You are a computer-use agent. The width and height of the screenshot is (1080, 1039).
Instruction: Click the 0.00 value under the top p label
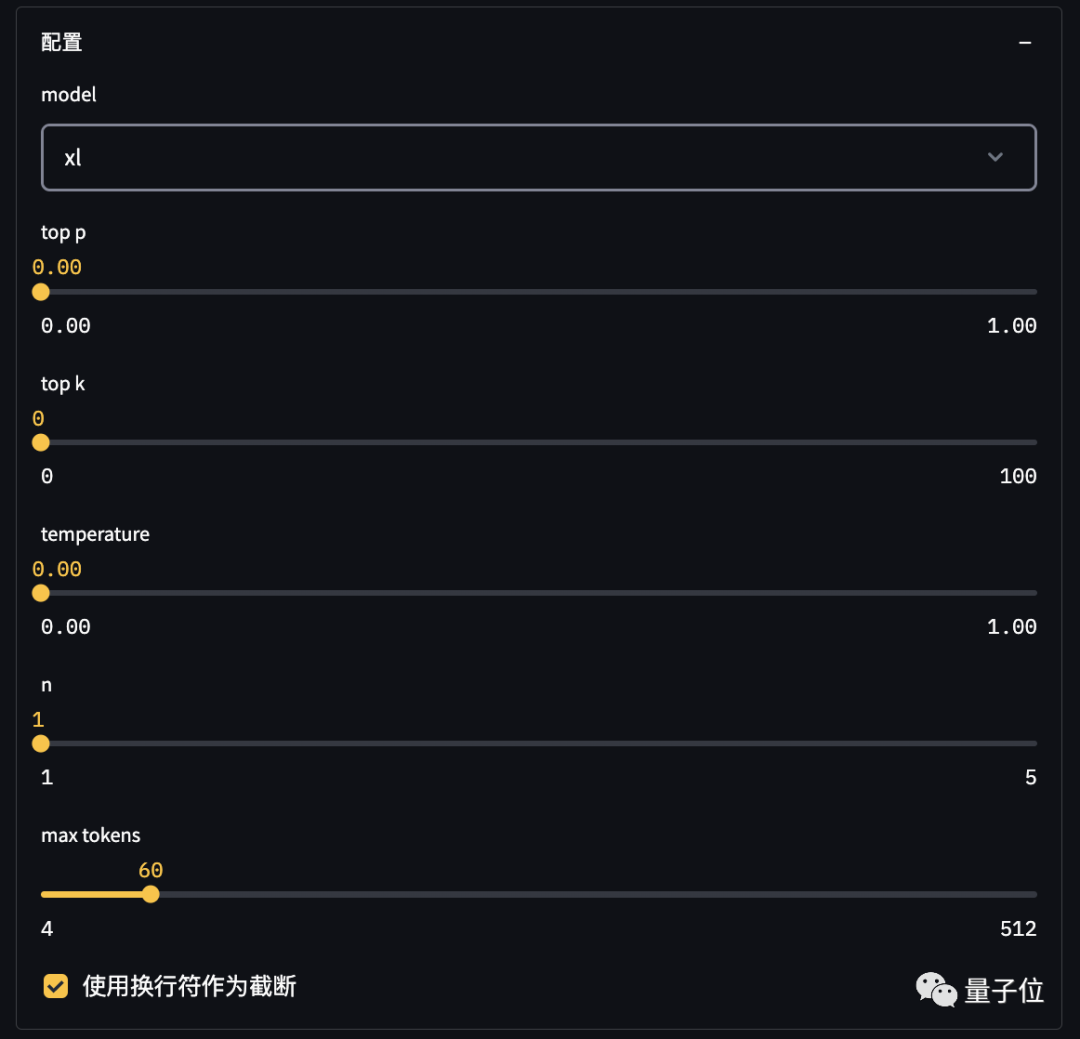click(x=55, y=266)
